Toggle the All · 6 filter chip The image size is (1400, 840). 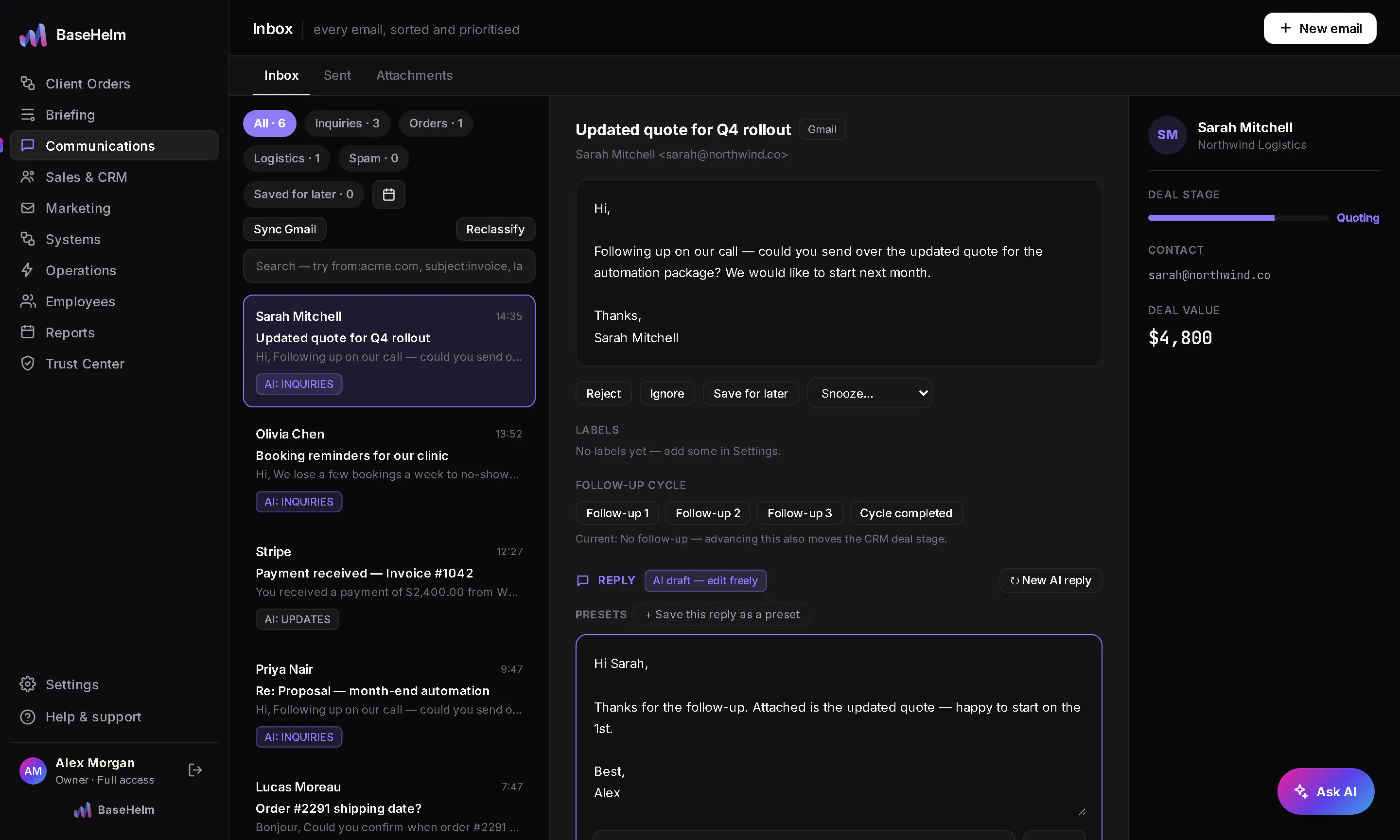pos(269,123)
